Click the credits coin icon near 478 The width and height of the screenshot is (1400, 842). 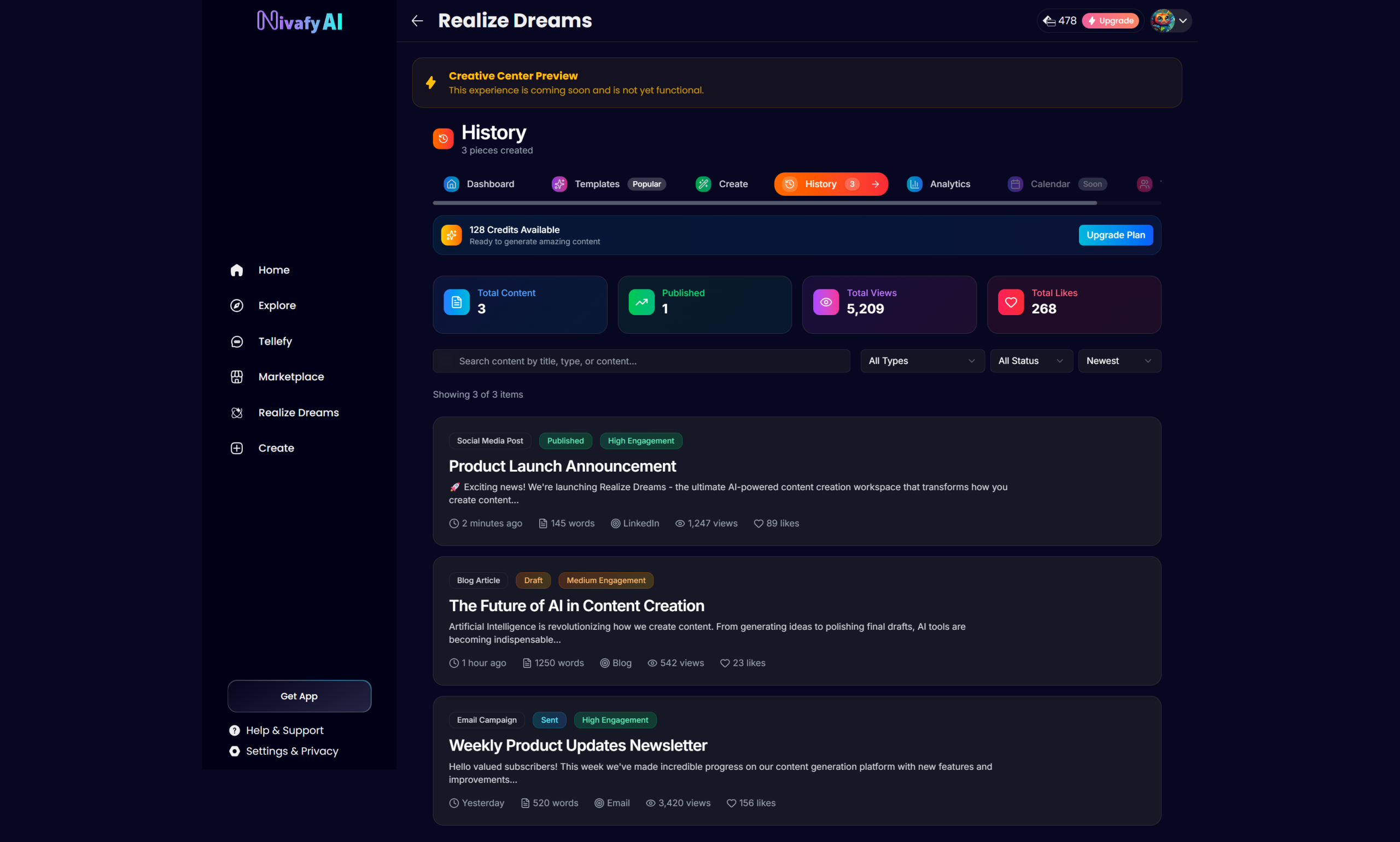tap(1049, 21)
